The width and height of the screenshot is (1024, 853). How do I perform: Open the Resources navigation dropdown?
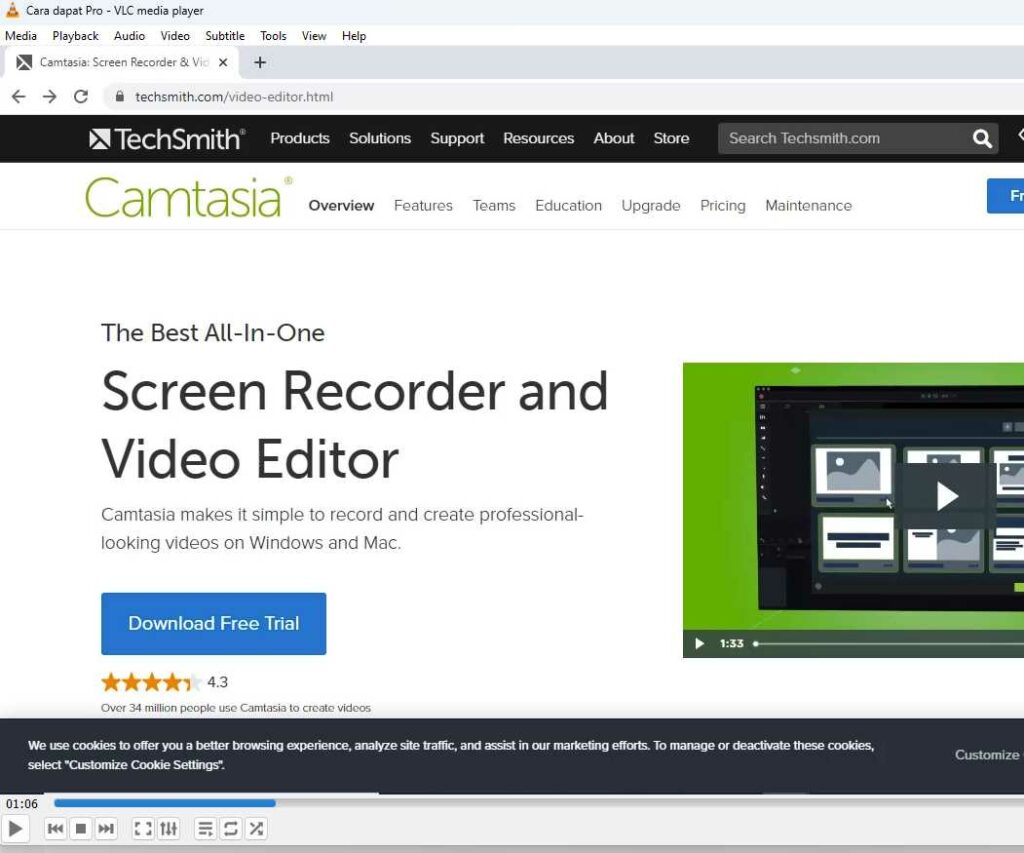(538, 139)
